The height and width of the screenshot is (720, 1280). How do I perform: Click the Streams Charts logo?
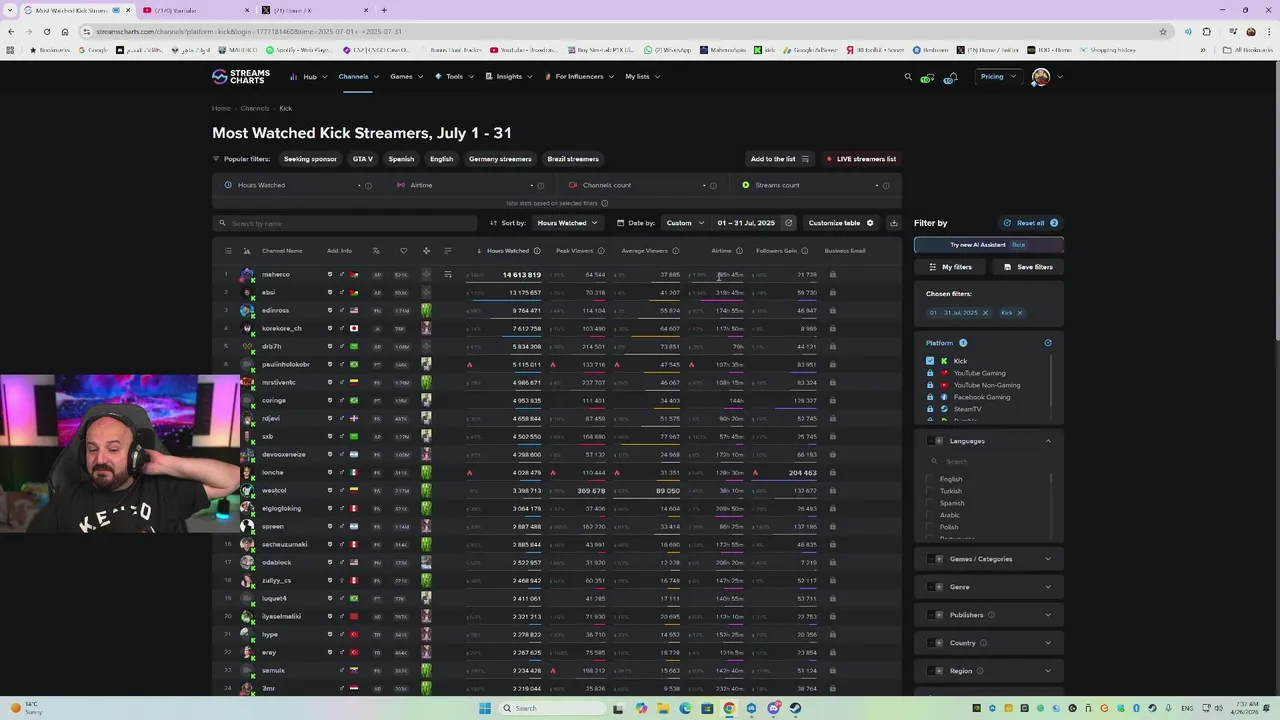pos(241,77)
